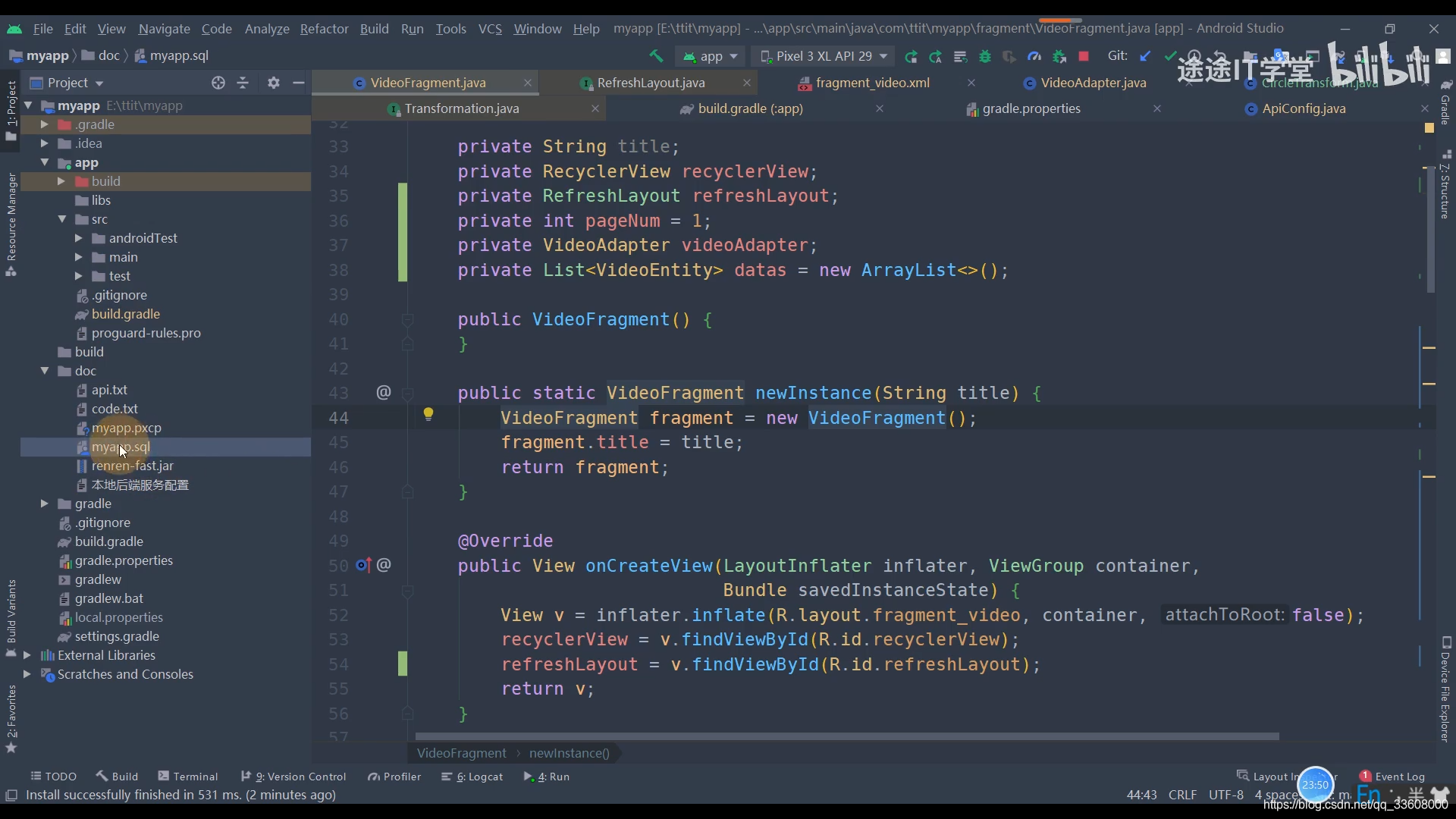Expand External Libraries node
Viewport: 1456px width, 819px height.
point(27,655)
